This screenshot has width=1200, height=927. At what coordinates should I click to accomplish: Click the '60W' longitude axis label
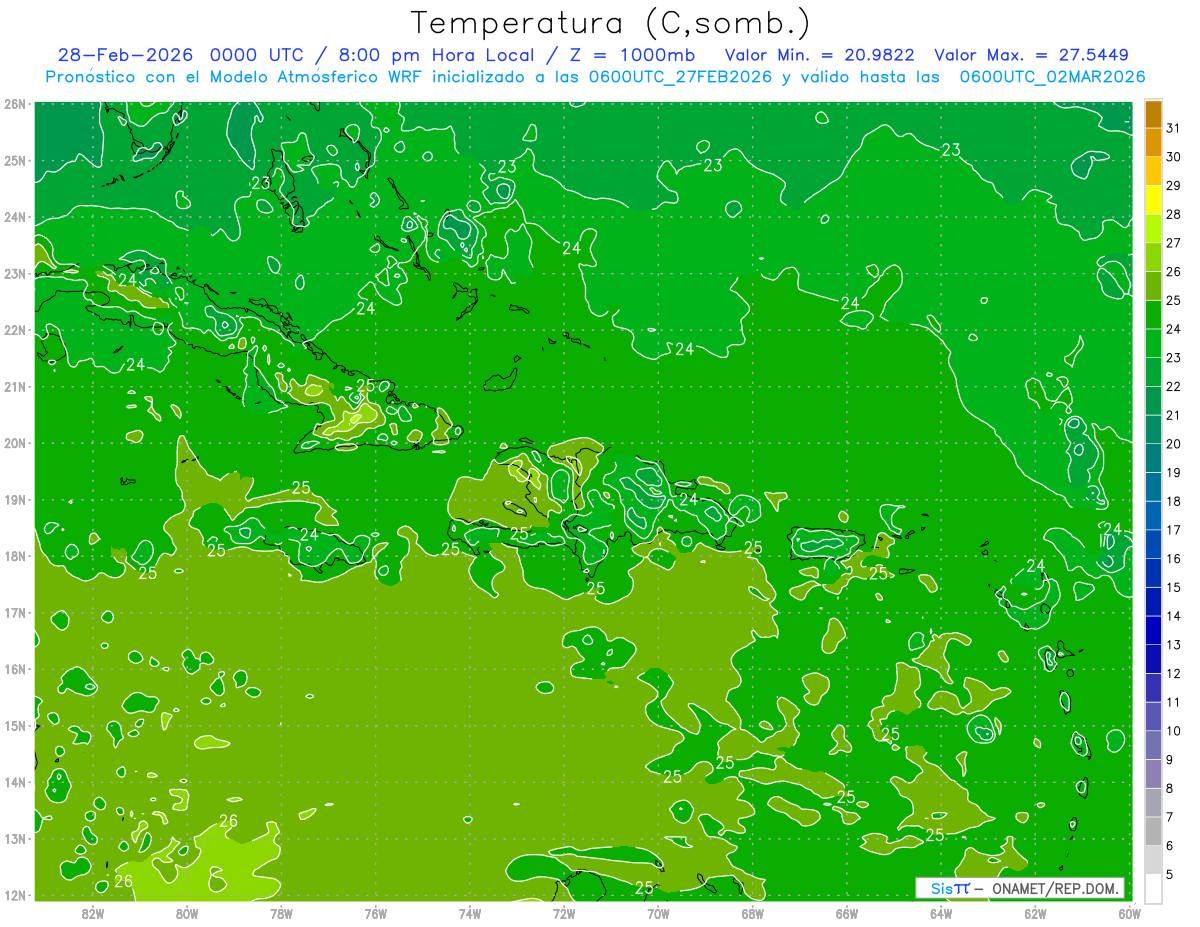(x=1129, y=913)
